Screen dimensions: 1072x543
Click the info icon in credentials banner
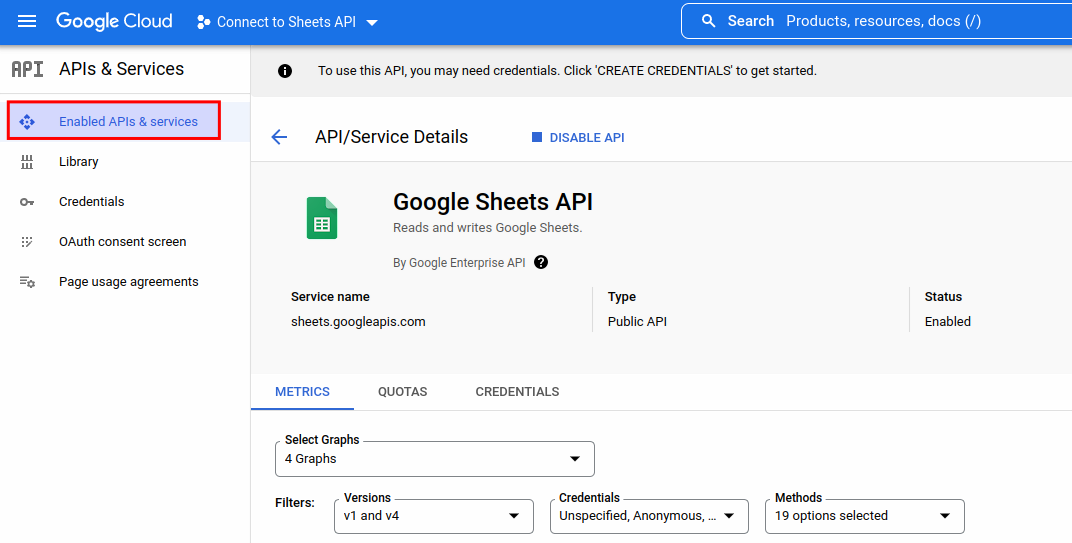[285, 70]
